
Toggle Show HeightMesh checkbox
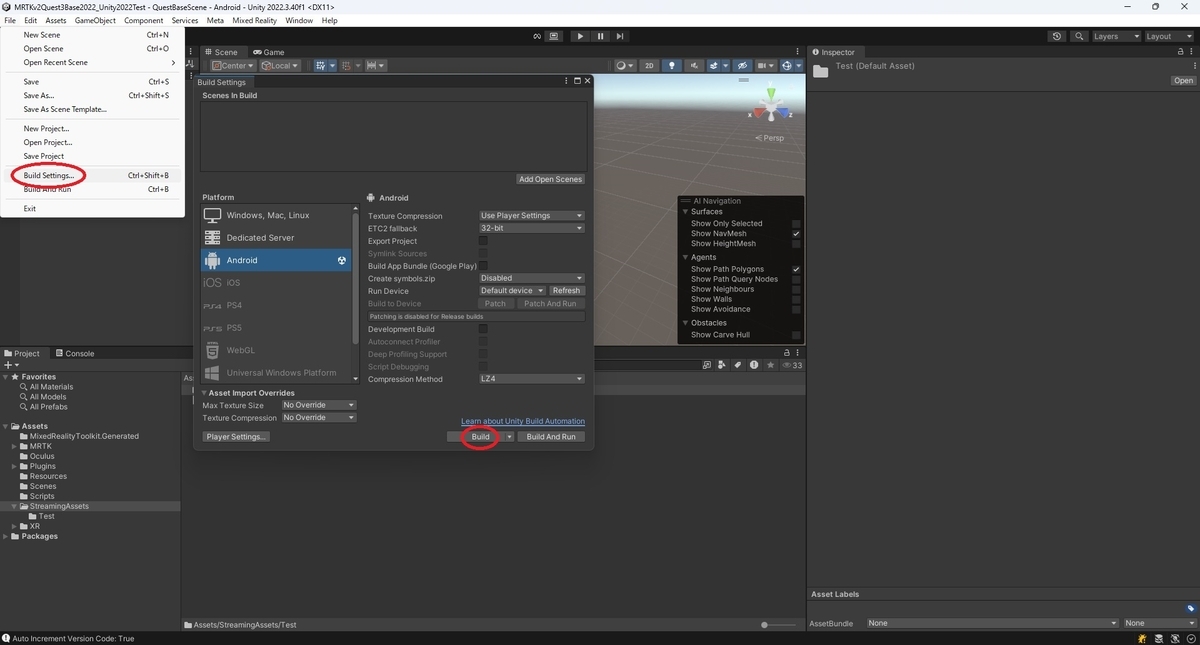tap(796, 244)
